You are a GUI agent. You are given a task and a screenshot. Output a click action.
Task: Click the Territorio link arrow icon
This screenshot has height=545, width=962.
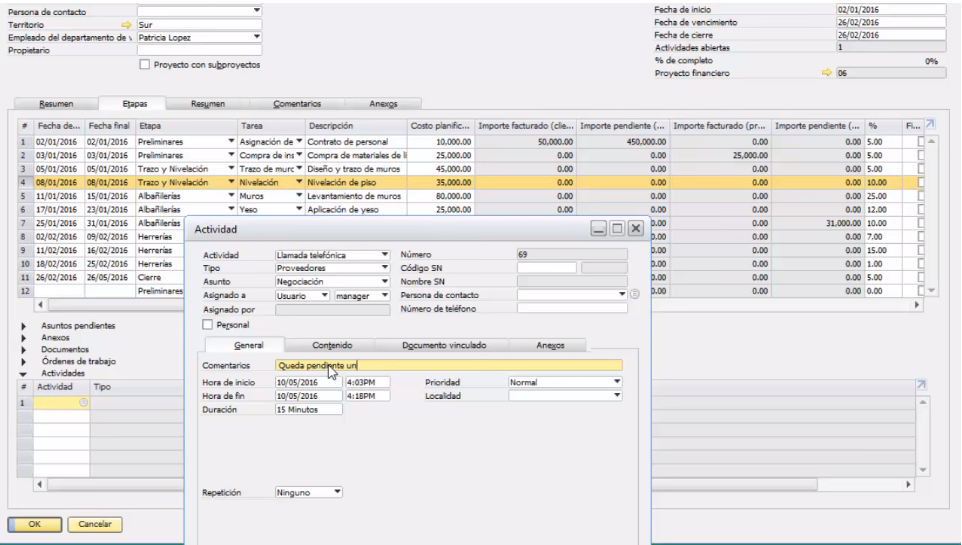pos(126,24)
